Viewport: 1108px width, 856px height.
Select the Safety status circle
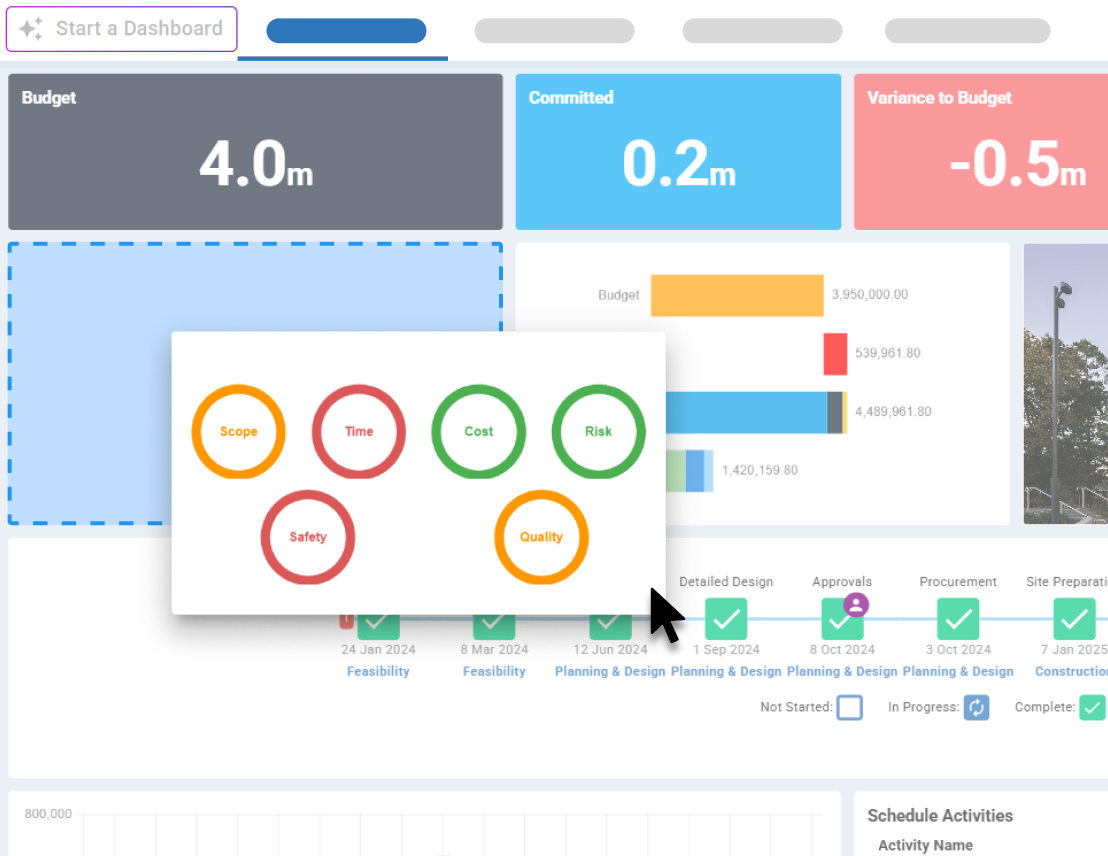pyautogui.click(x=307, y=537)
